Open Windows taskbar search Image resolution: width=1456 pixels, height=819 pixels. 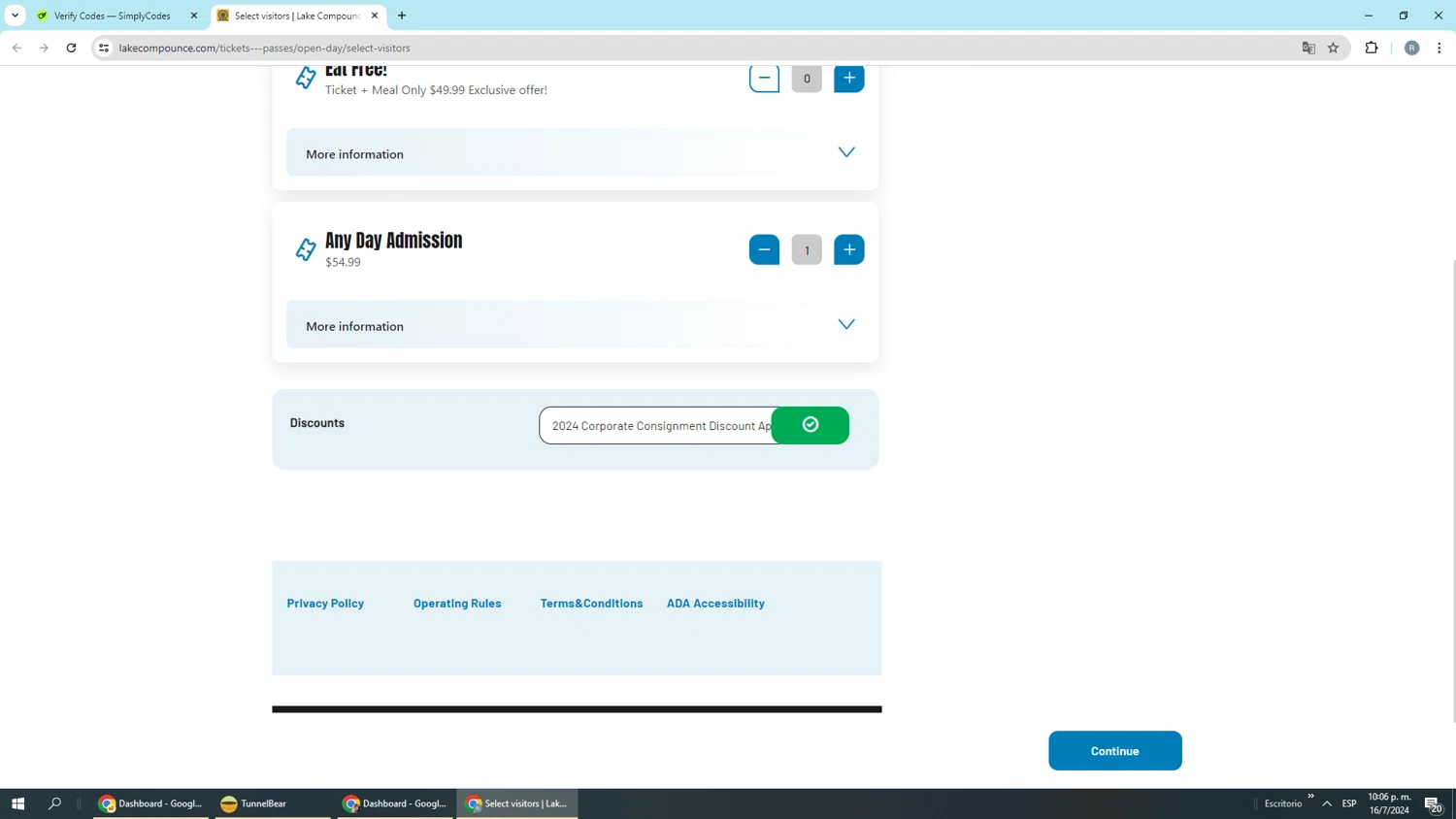click(54, 803)
